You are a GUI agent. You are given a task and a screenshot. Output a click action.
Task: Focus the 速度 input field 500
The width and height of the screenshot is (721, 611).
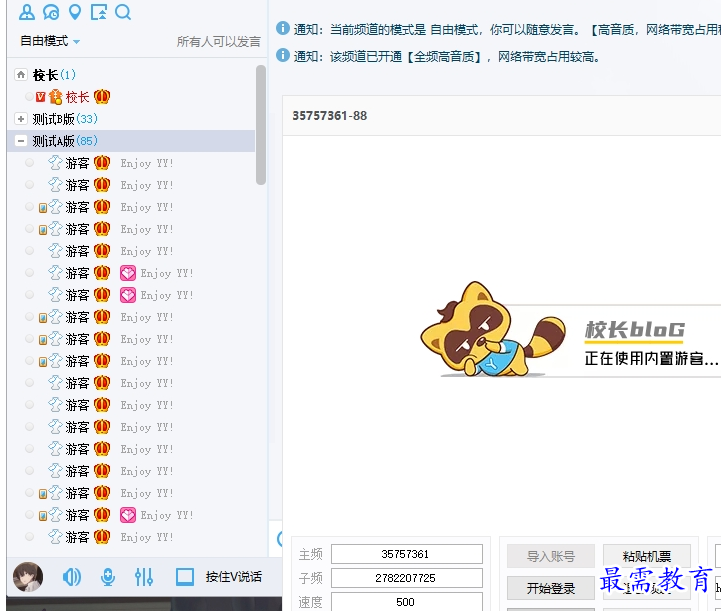[x=406, y=601]
